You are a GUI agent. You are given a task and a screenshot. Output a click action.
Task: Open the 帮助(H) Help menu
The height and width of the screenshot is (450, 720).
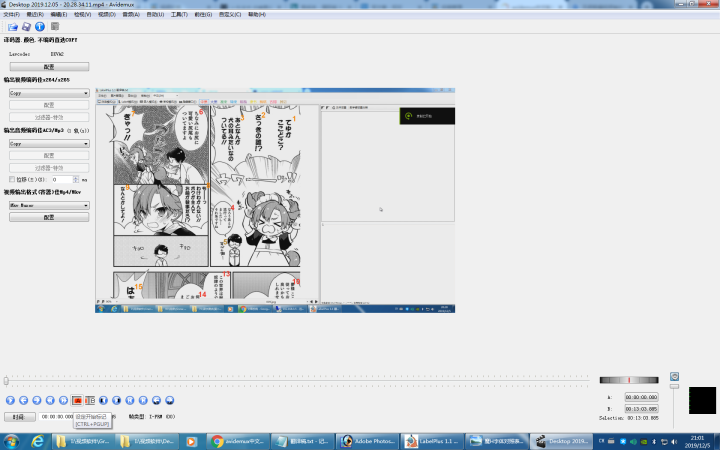[x=257, y=15]
